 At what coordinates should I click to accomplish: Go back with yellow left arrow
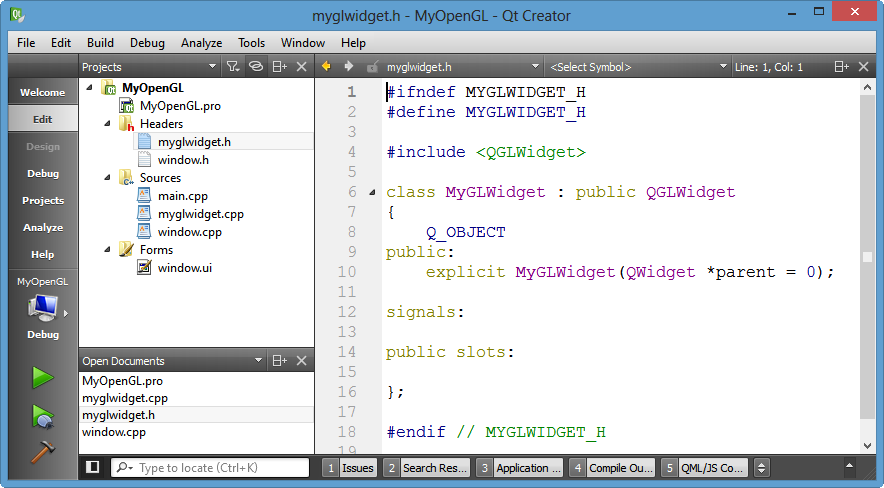[x=326, y=66]
